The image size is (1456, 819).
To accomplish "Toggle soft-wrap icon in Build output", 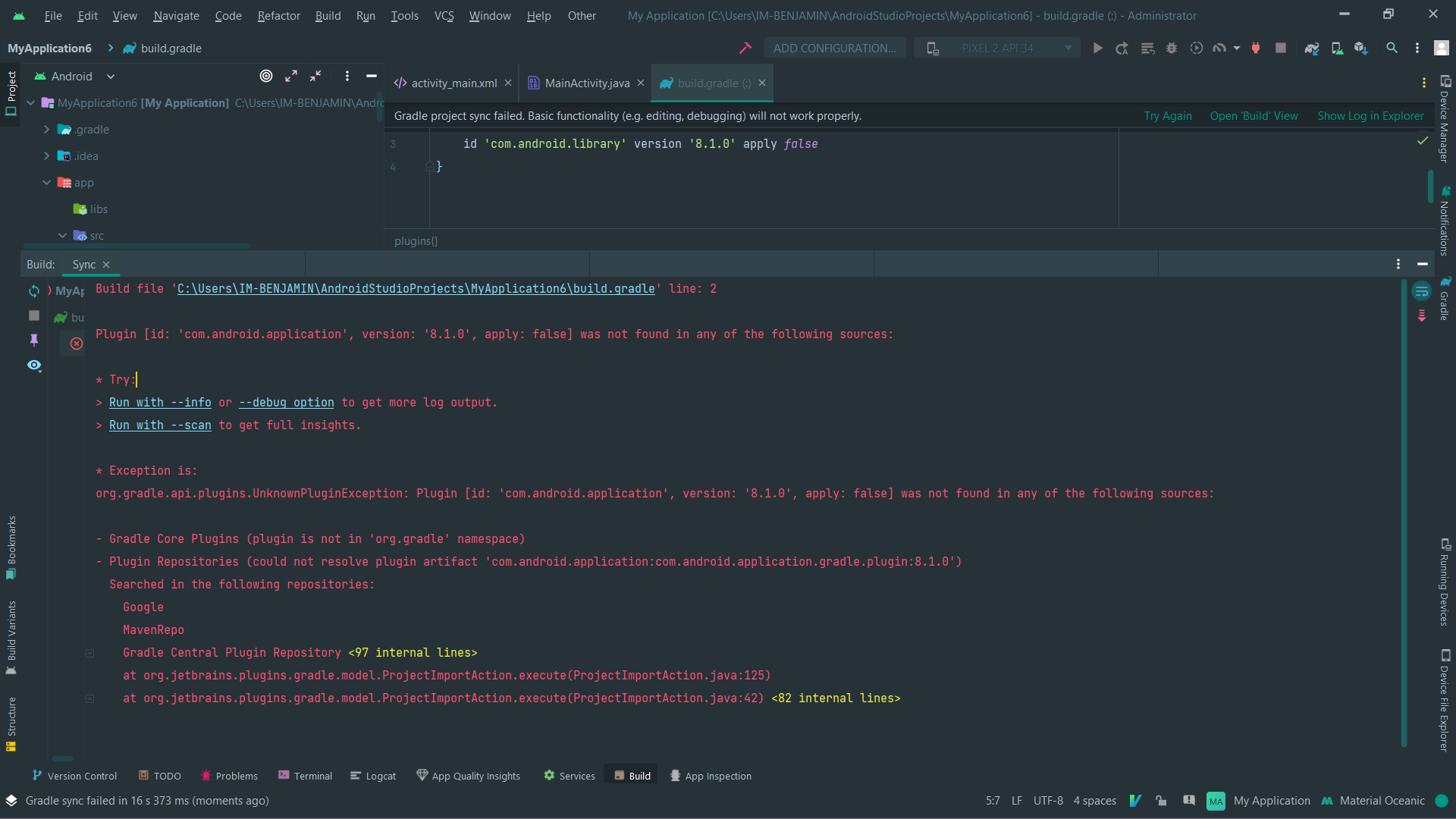I will [1422, 291].
